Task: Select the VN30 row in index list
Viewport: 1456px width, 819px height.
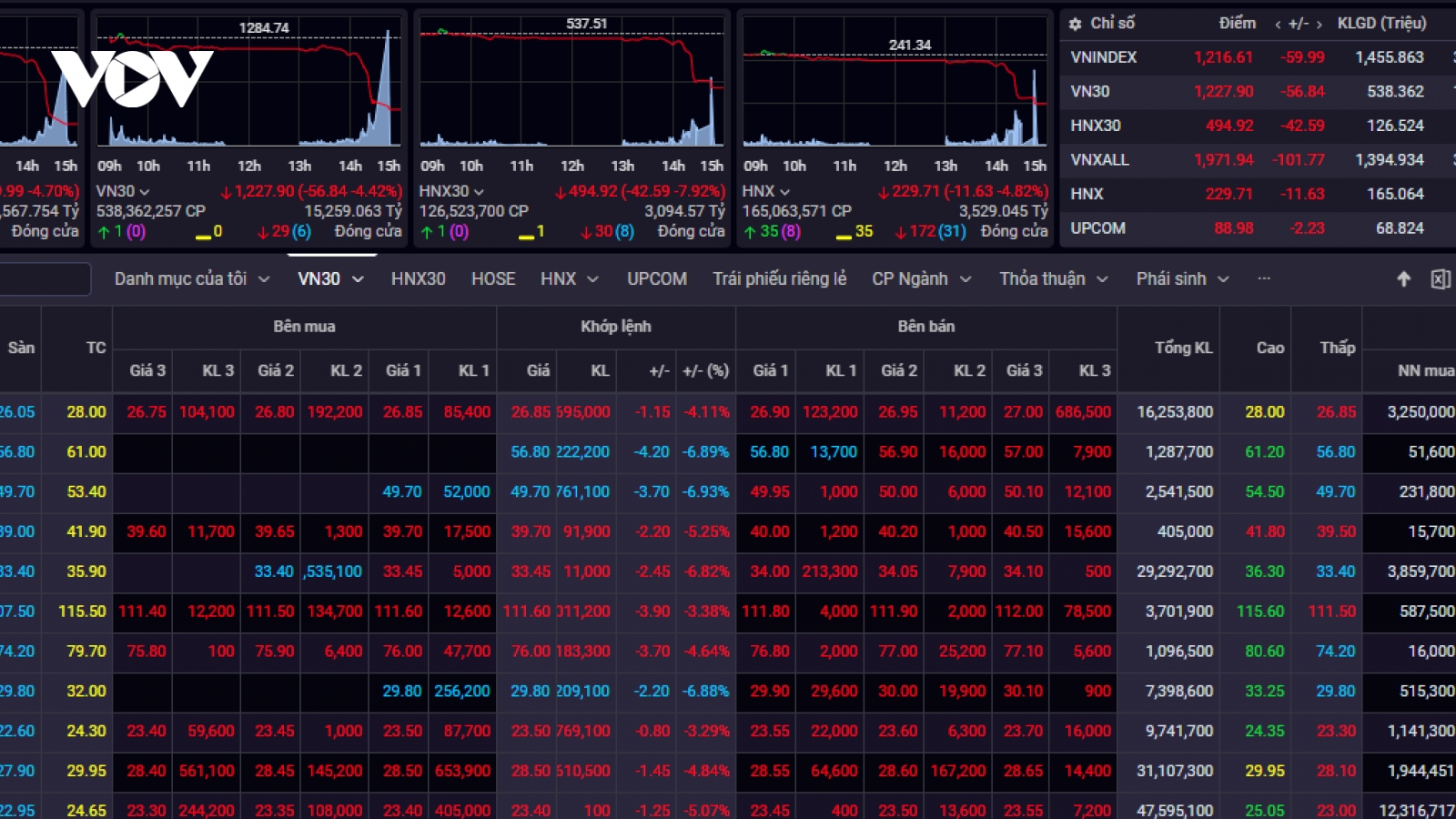Action: [x=1258, y=92]
